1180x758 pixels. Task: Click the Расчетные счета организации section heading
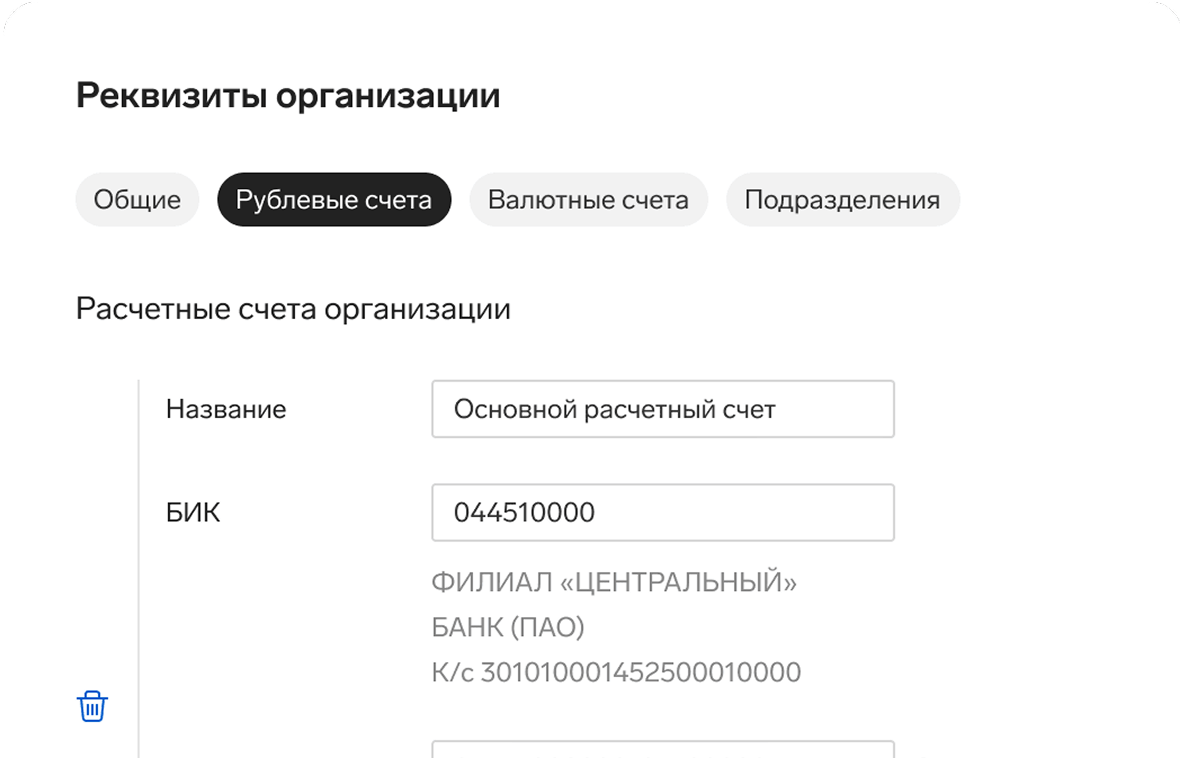tap(292, 308)
